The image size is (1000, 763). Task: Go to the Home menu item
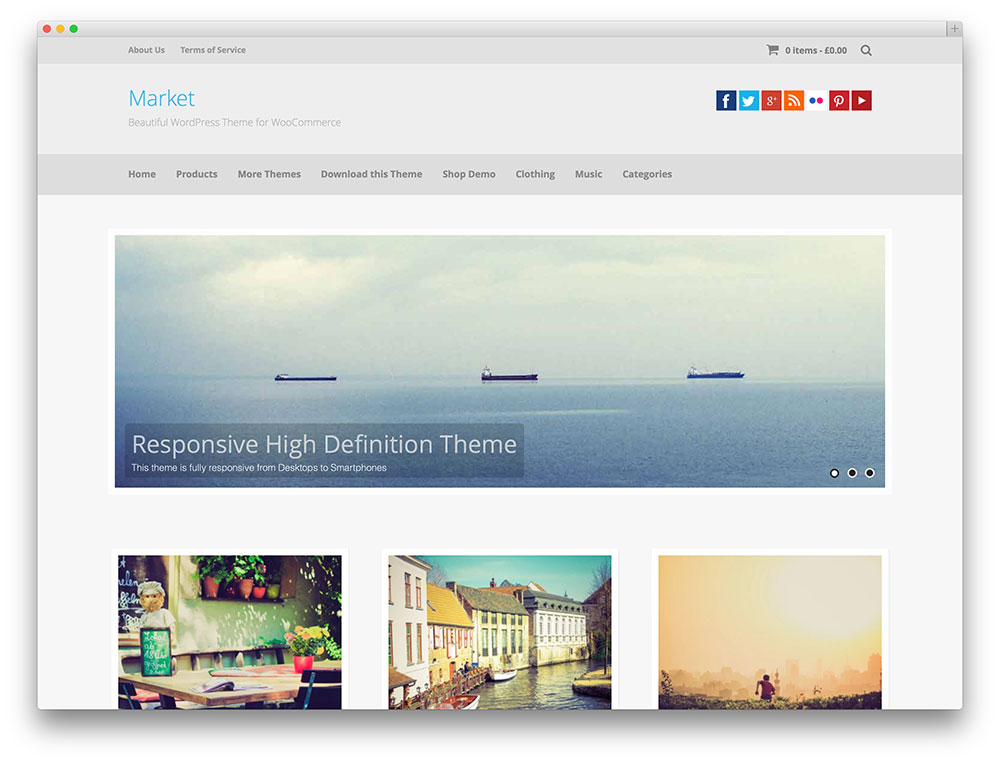point(142,174)
